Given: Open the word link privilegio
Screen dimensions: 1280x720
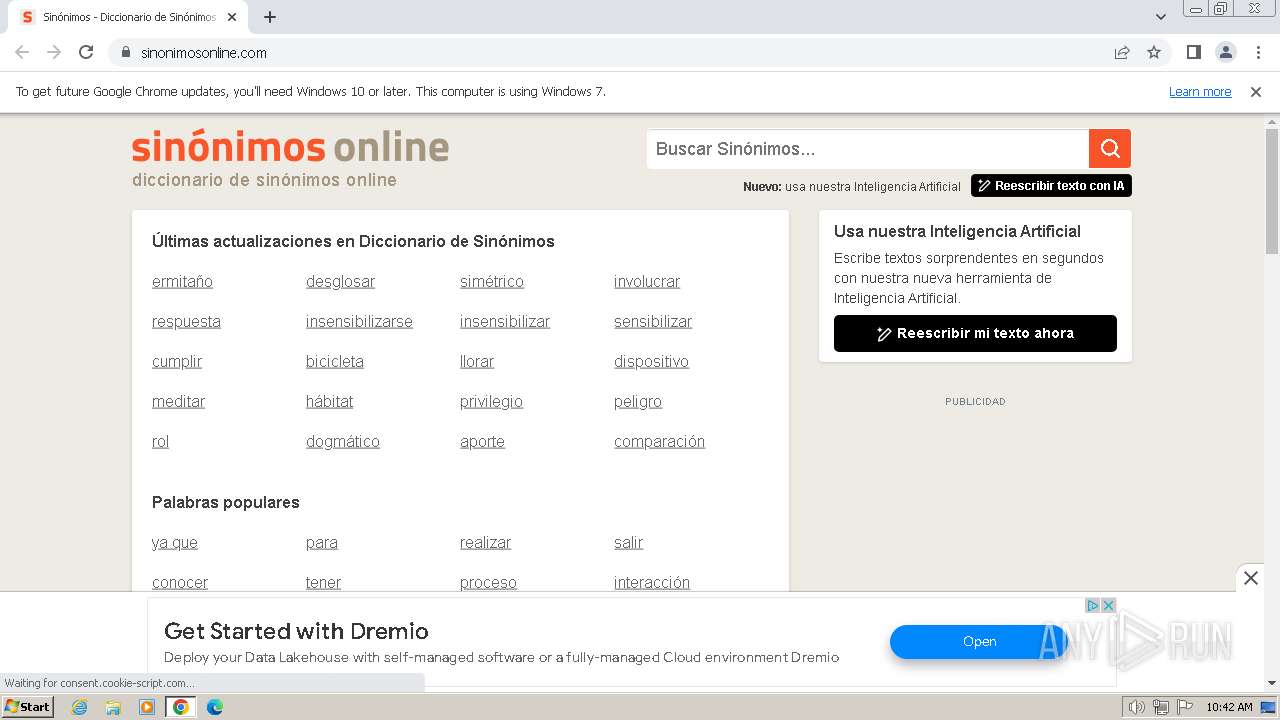Looking at the screenshot, I should pos(491,402).
